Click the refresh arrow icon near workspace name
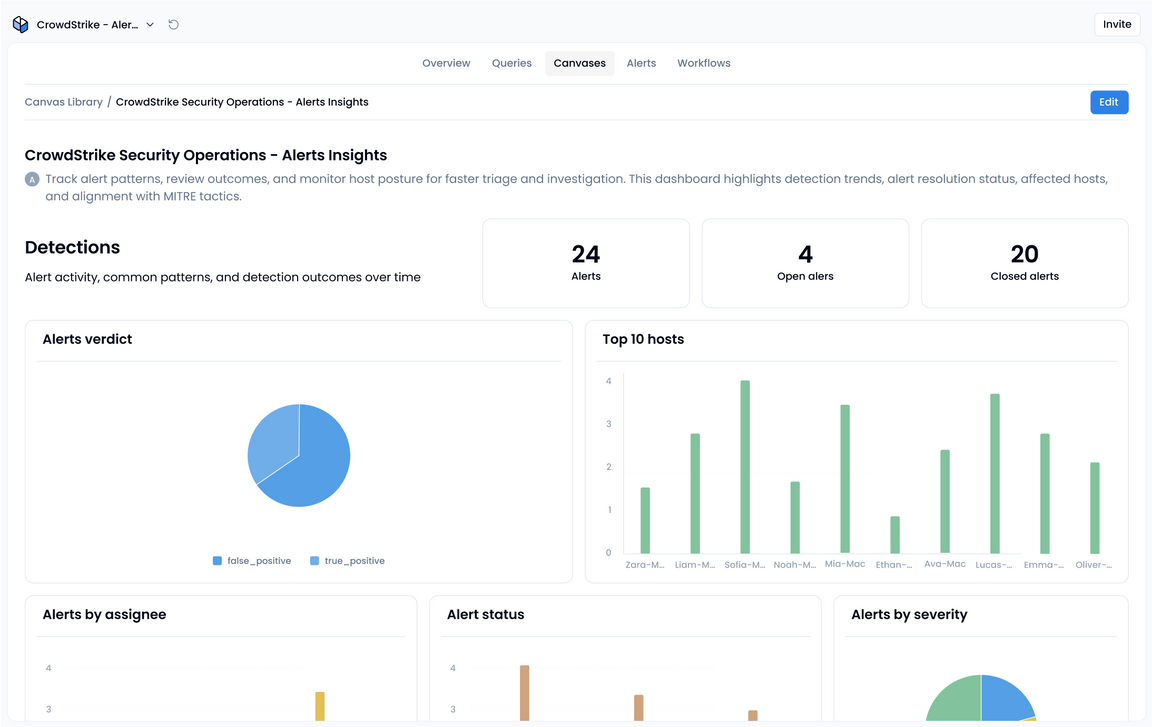This screenshot has width=1152, height=727. click(173, 24)
